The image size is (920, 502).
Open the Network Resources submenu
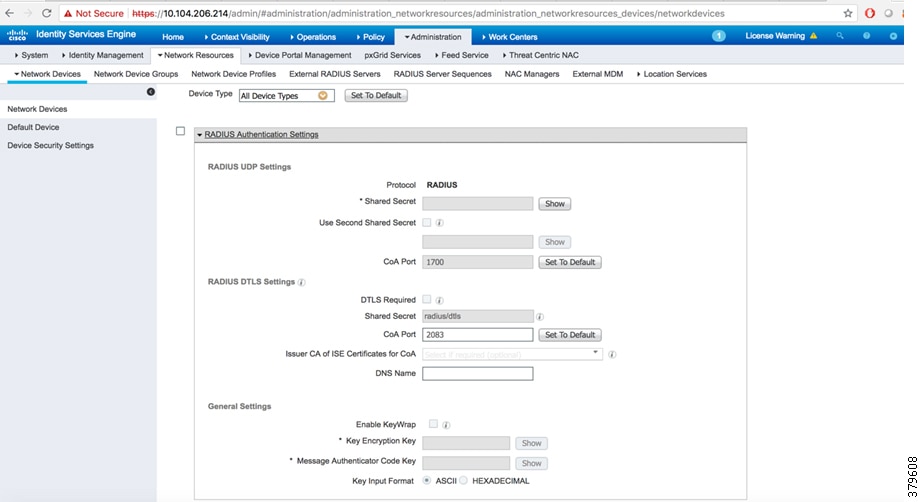[195, 55]
